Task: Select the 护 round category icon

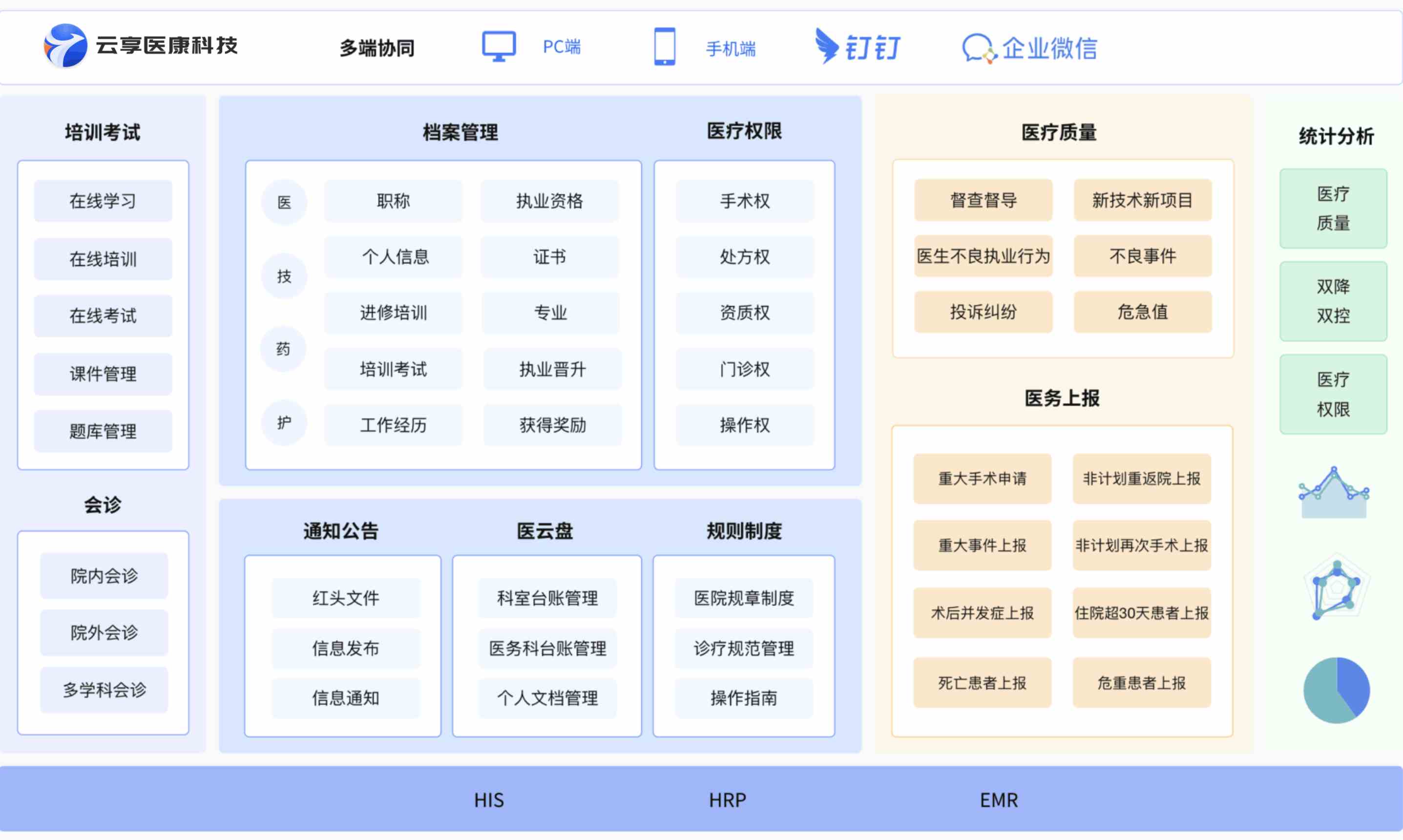Action: (x=284, y=422)
